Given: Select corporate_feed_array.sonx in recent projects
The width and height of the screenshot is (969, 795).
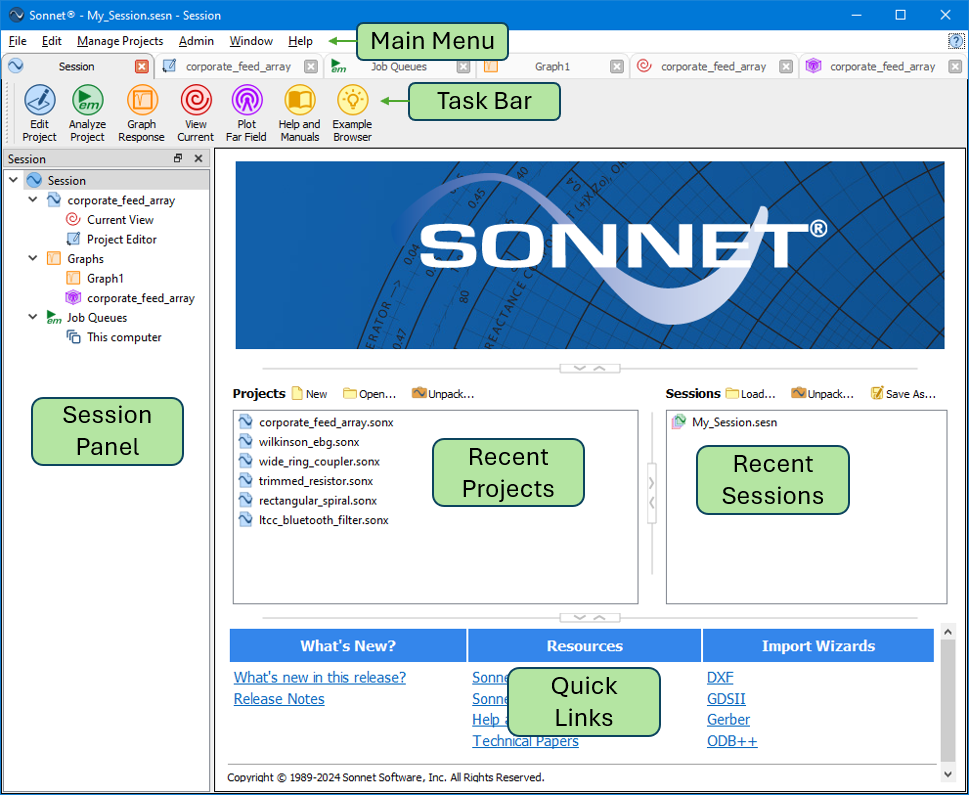Looking at the screenshot, I should point(326,422).
